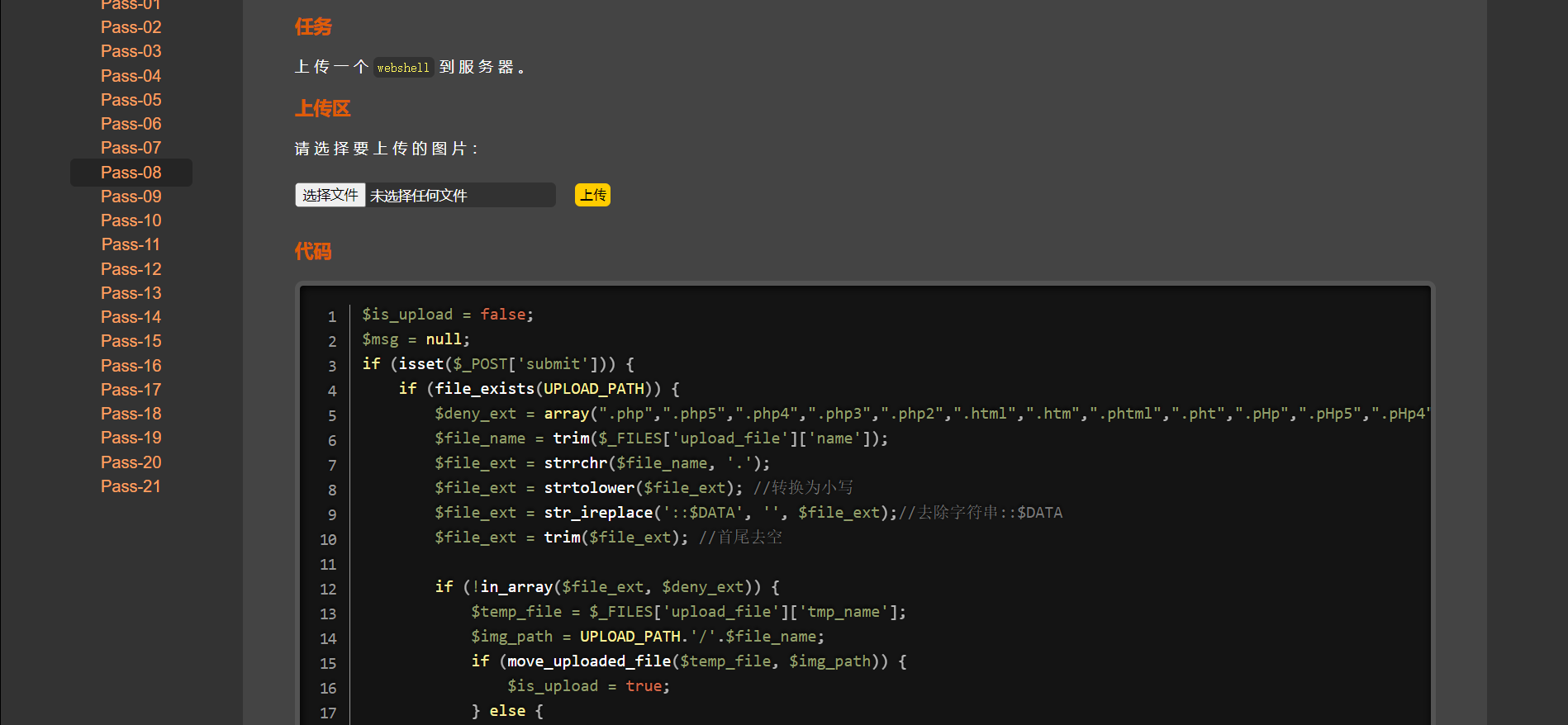Go to Pass-03 in sidebar

coord(131,51)
